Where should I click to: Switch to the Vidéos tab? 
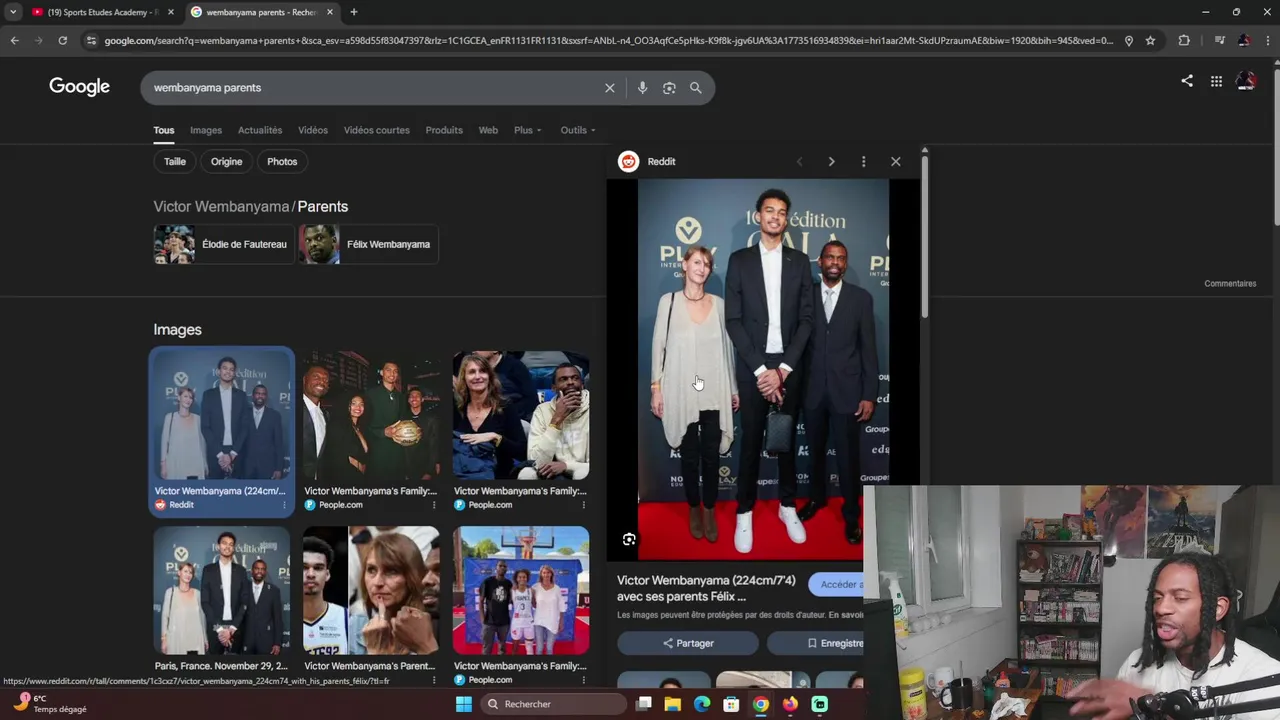[313, 130]
